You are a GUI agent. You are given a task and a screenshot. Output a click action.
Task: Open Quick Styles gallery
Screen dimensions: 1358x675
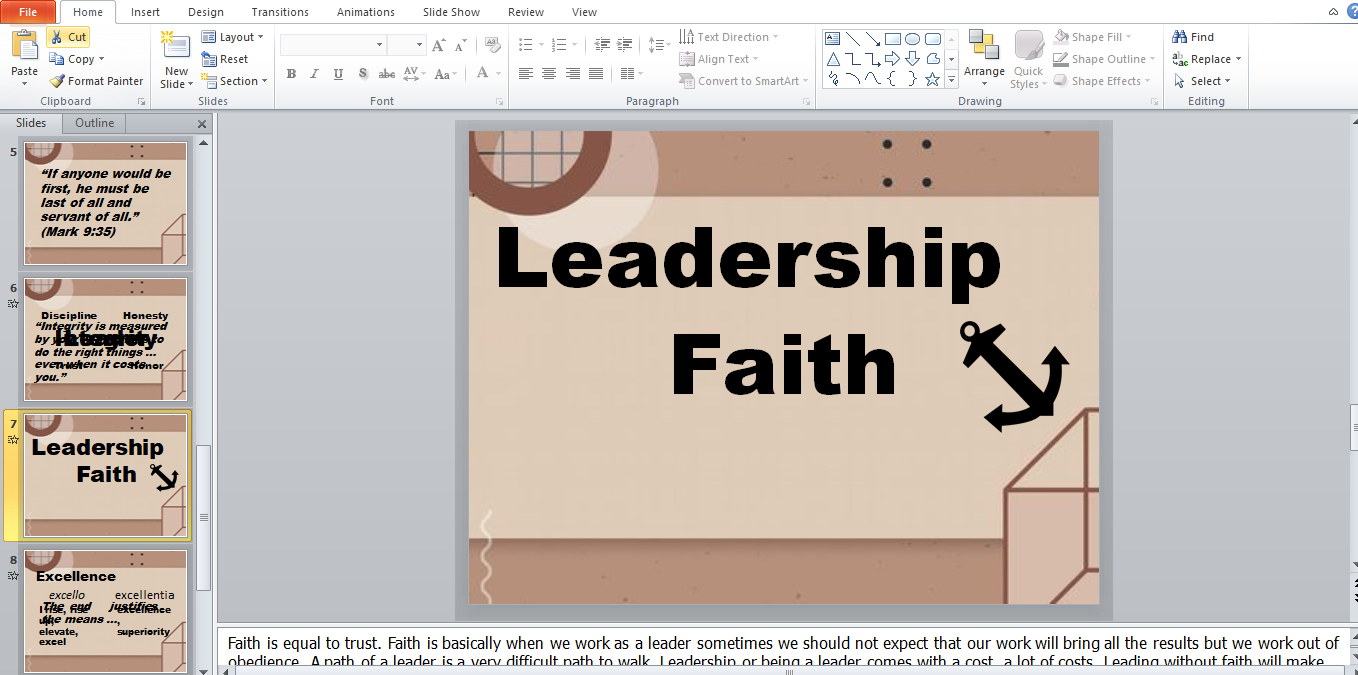[x=1029, y=60]
